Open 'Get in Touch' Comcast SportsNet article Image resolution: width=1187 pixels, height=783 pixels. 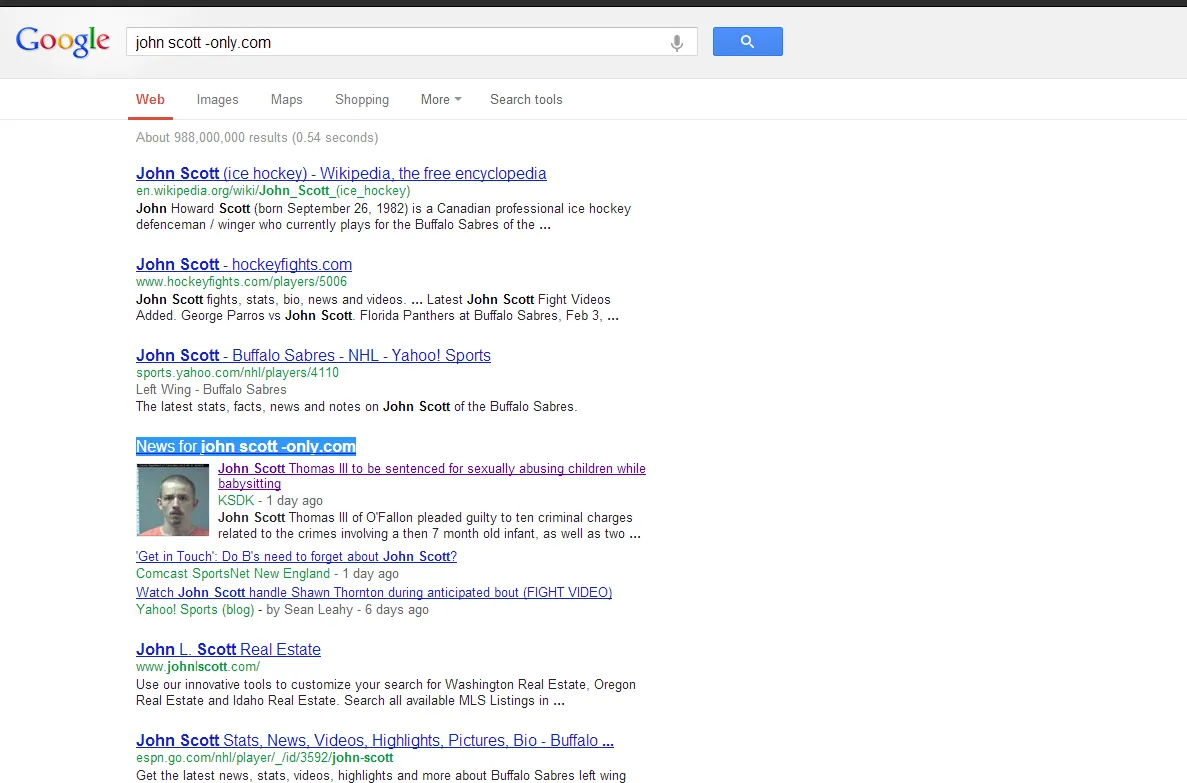(296, 557)
